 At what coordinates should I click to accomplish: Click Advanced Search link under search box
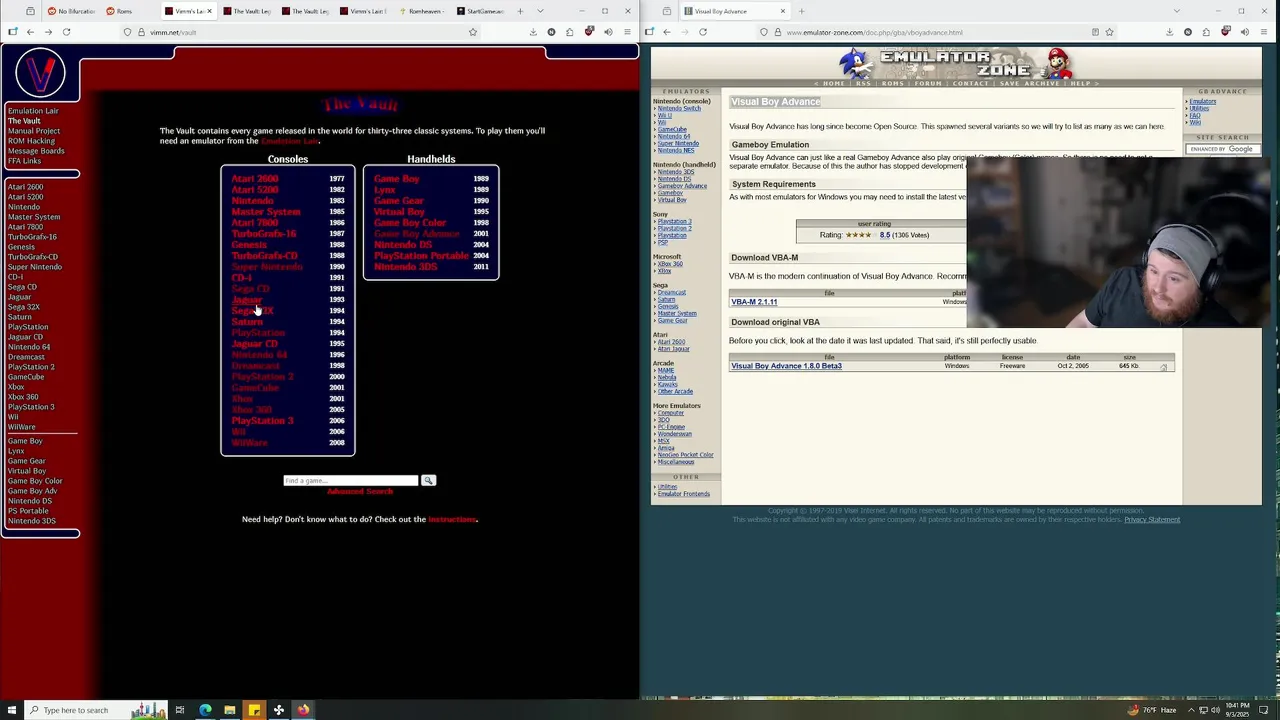pyautogui.click(x=360, y=492)
